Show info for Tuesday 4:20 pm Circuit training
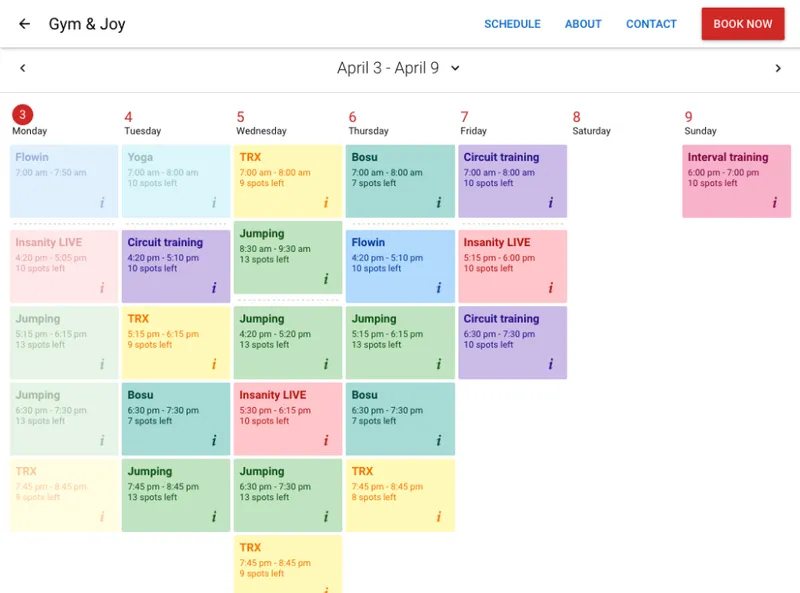 (214, 288)
